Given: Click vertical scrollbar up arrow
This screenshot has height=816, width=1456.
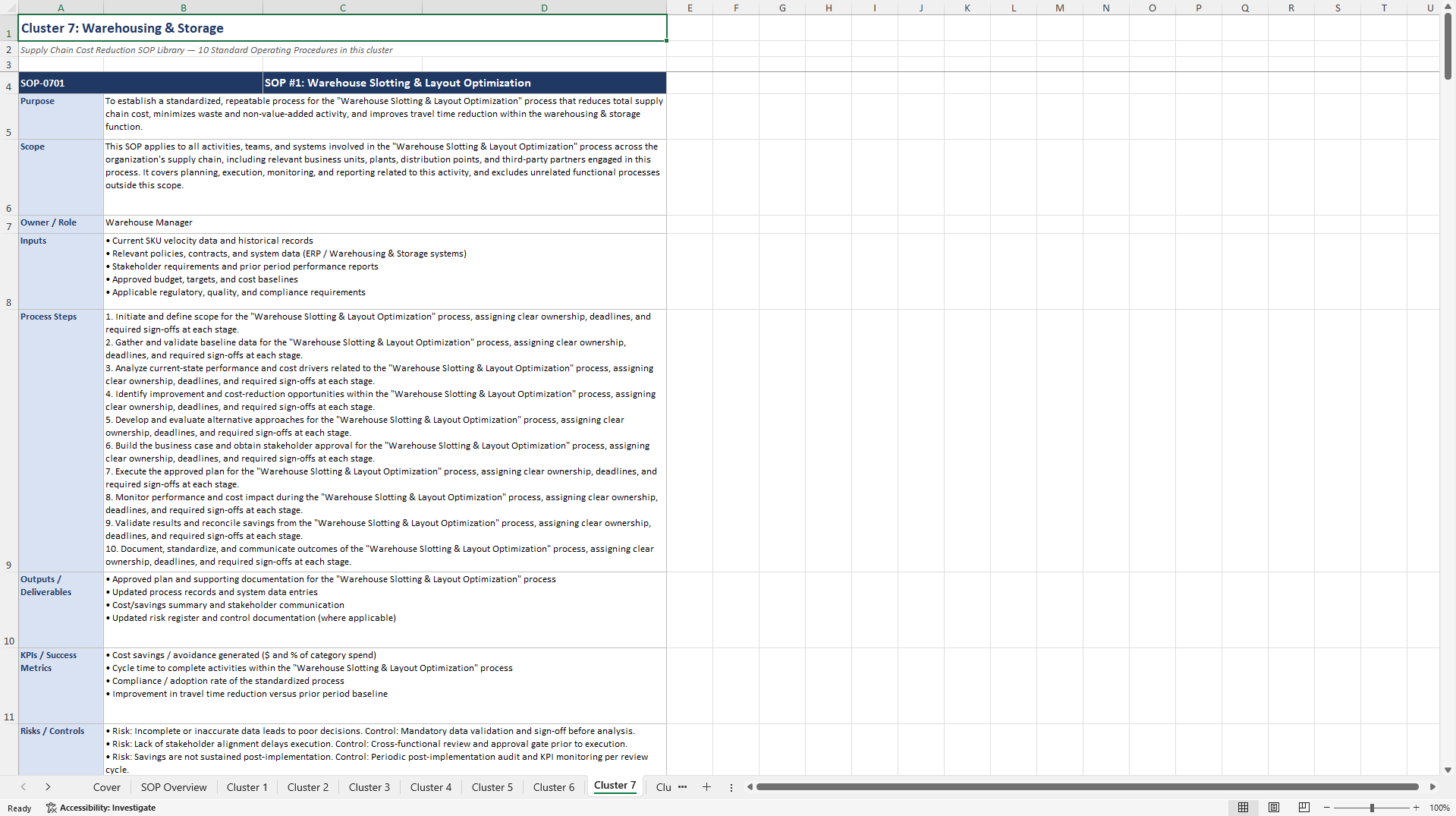Looking at the screenshot, I should (1448, 7).
